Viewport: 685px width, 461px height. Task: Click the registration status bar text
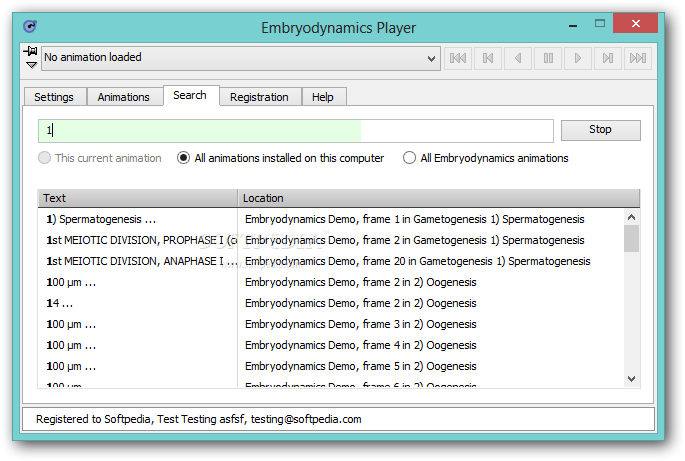click(199, 419)
